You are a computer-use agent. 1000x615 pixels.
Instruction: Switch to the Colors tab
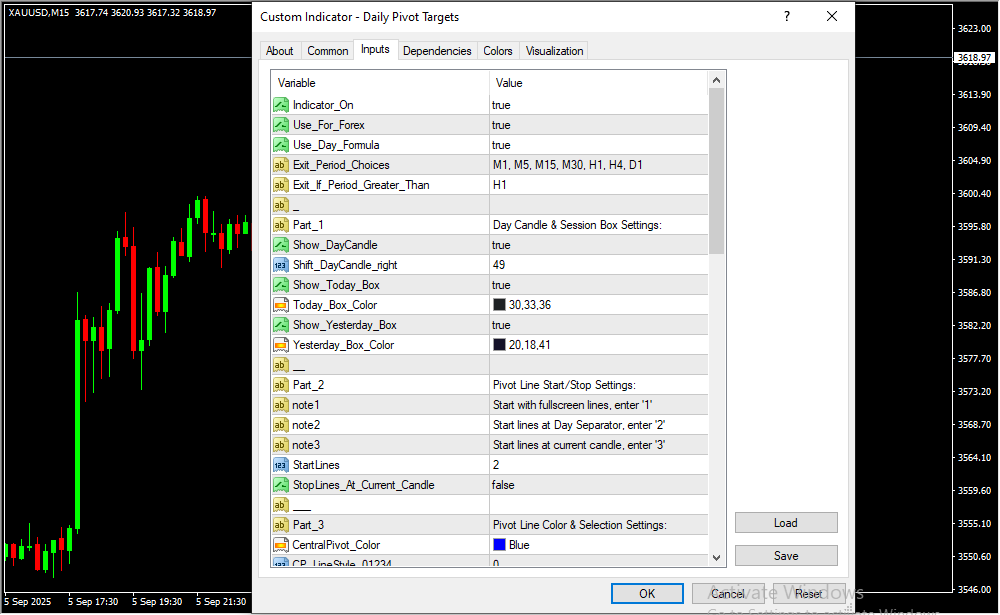point(497,51)
